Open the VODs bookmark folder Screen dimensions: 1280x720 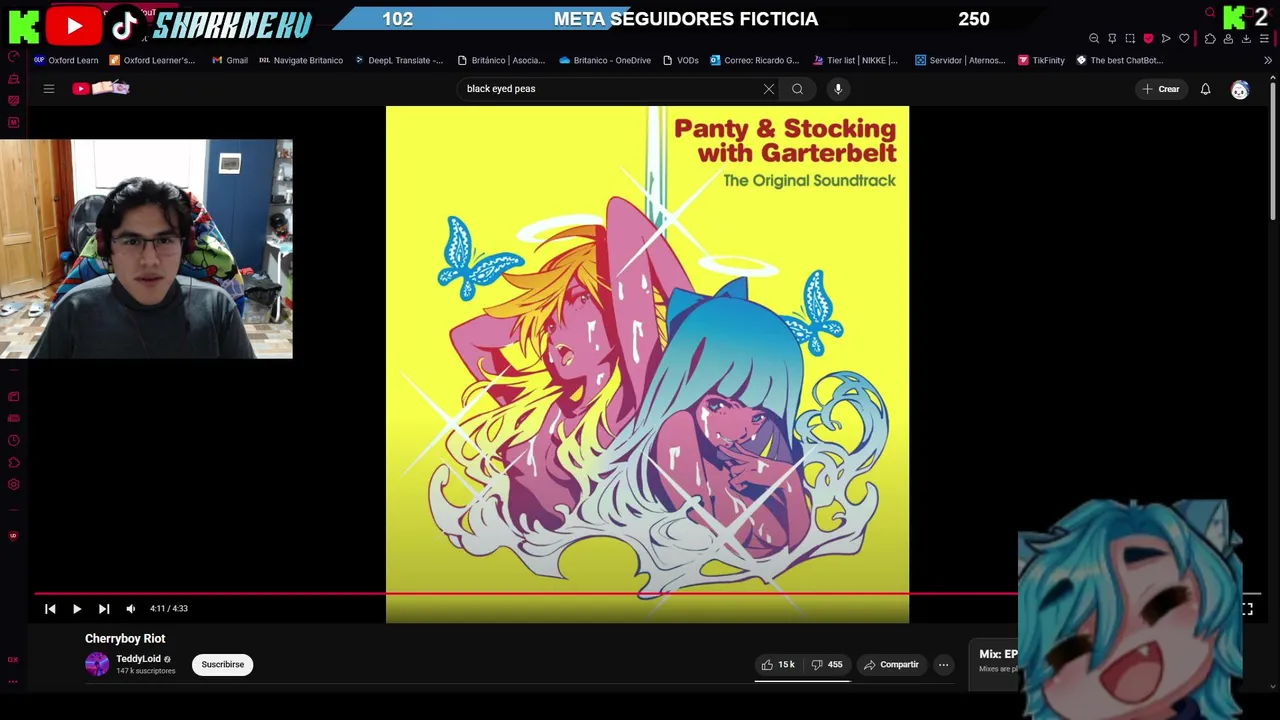tap(681, 60)
